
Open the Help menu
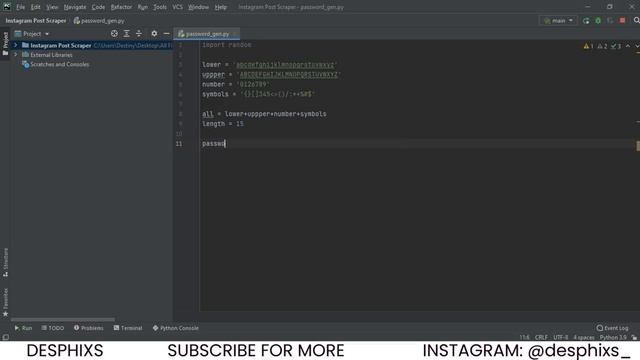click(x=220, y=7)
